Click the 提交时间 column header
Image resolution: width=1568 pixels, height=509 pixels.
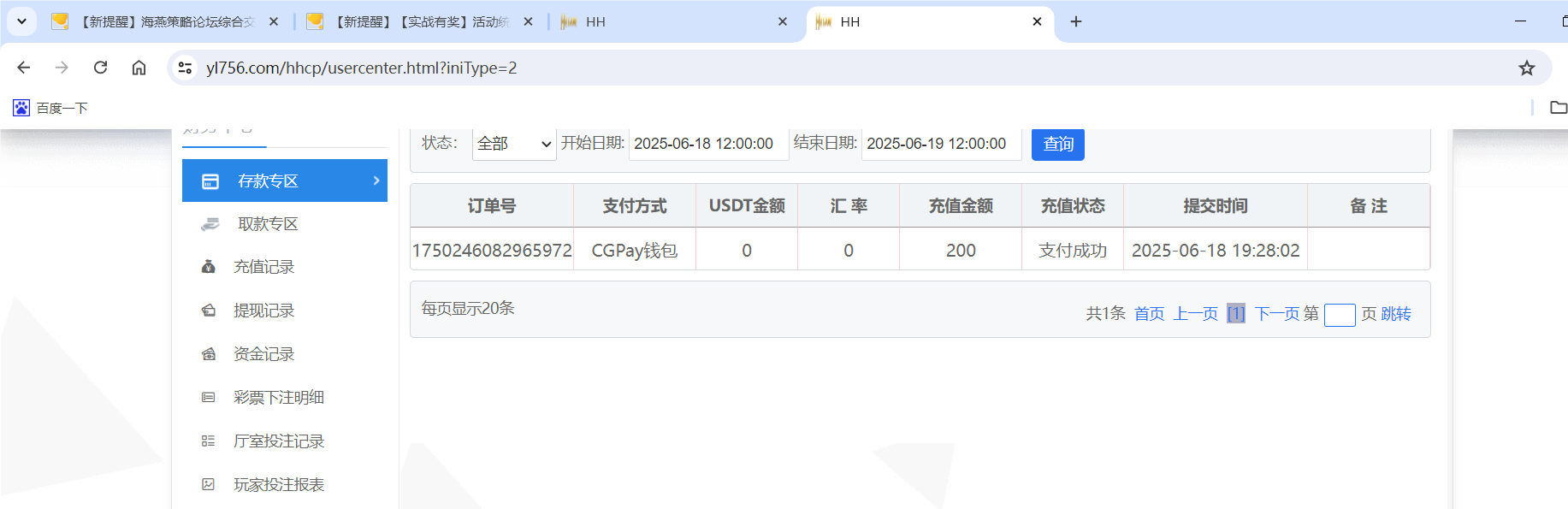pos(1216,206)
